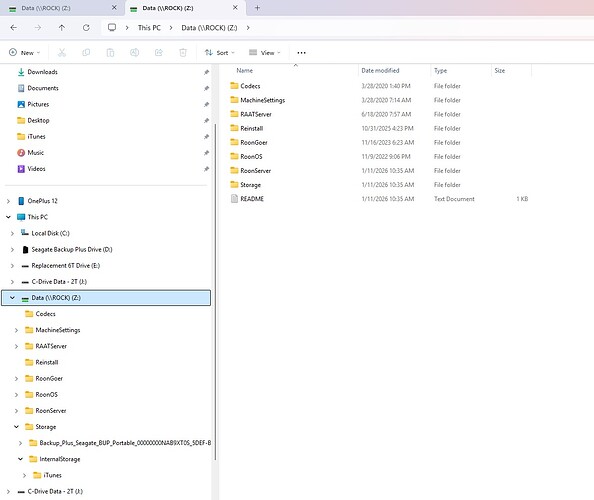Click the Share toolbar icon
594x500 pixels.
(x=159, y=53)
